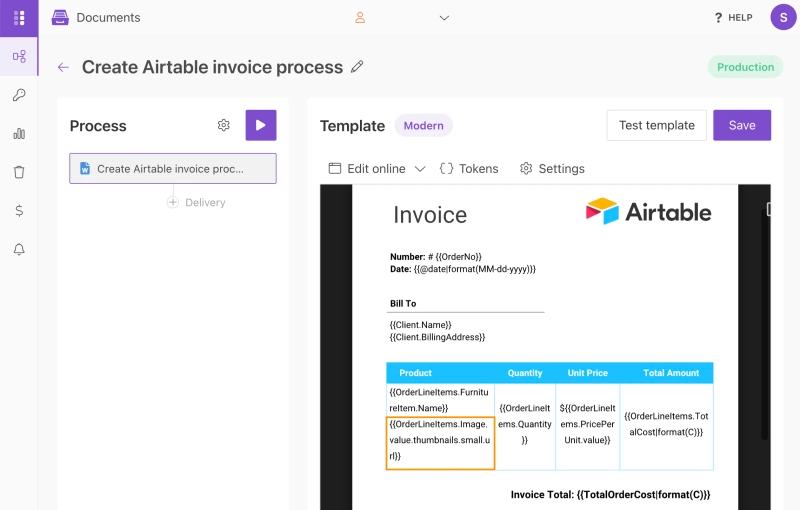Click the PricePerUnit.value token cell
The height and width of the screenshot is (510, 800).
pos(587,424)
